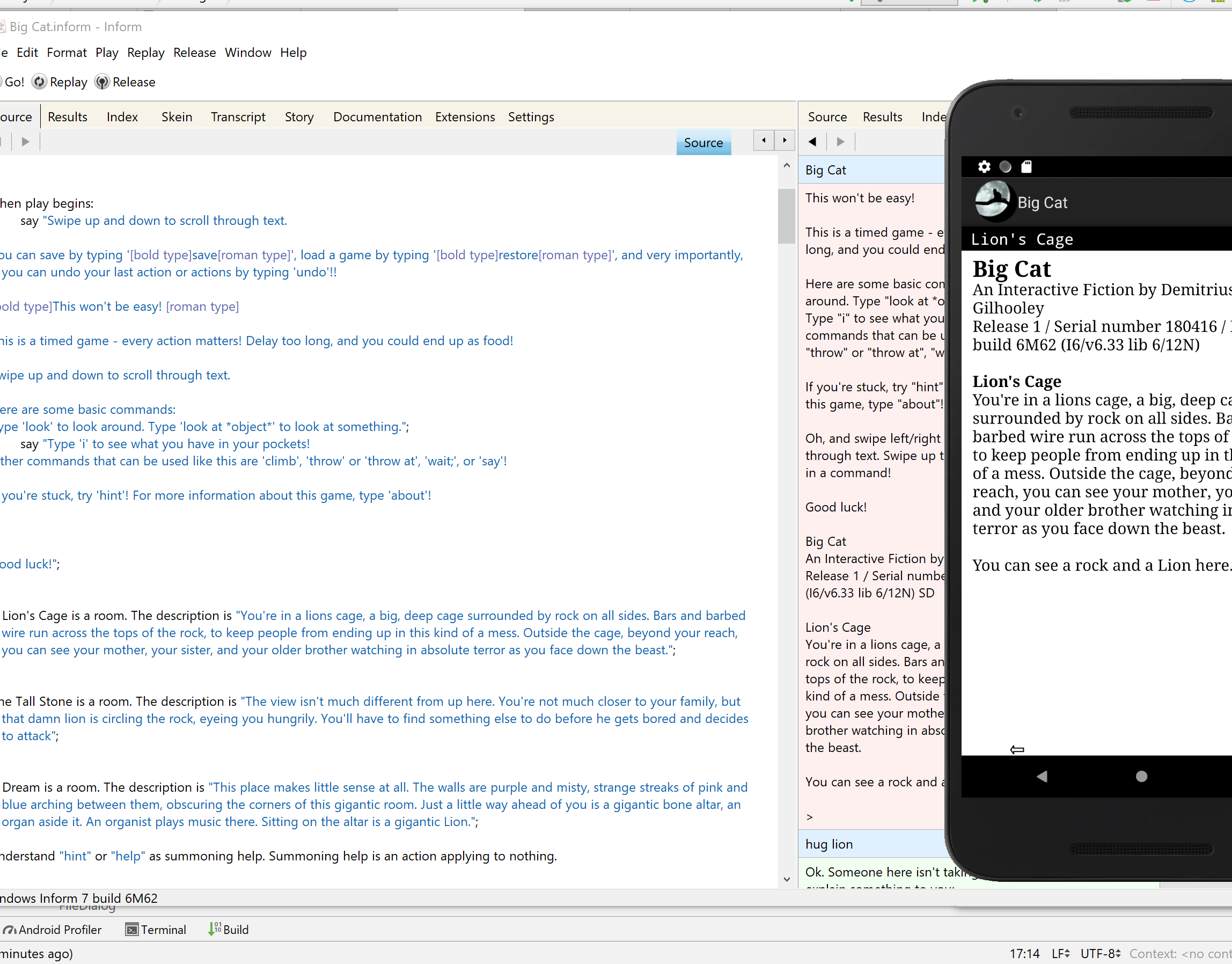Click the left arrow icon in emulator
Image resolution: width=1232 pixels, height=964 pixels.
click(1017, 749)
